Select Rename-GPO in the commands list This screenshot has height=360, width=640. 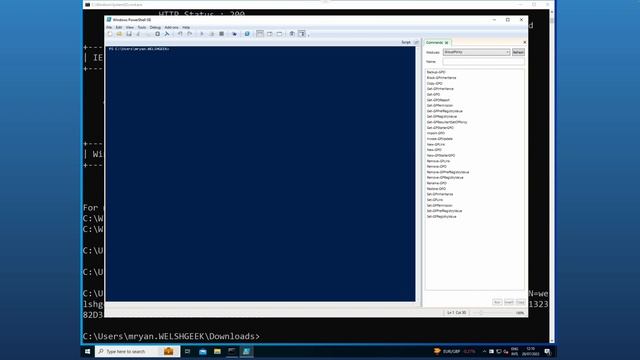tap(436, 183)
